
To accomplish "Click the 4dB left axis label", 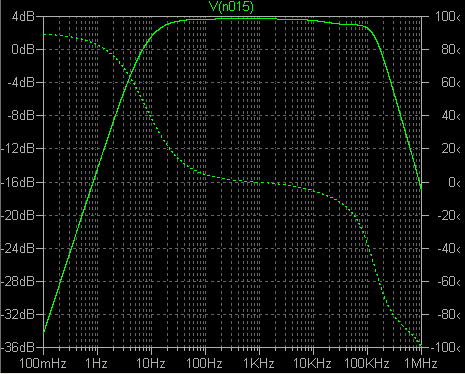I will click(23, 16).
